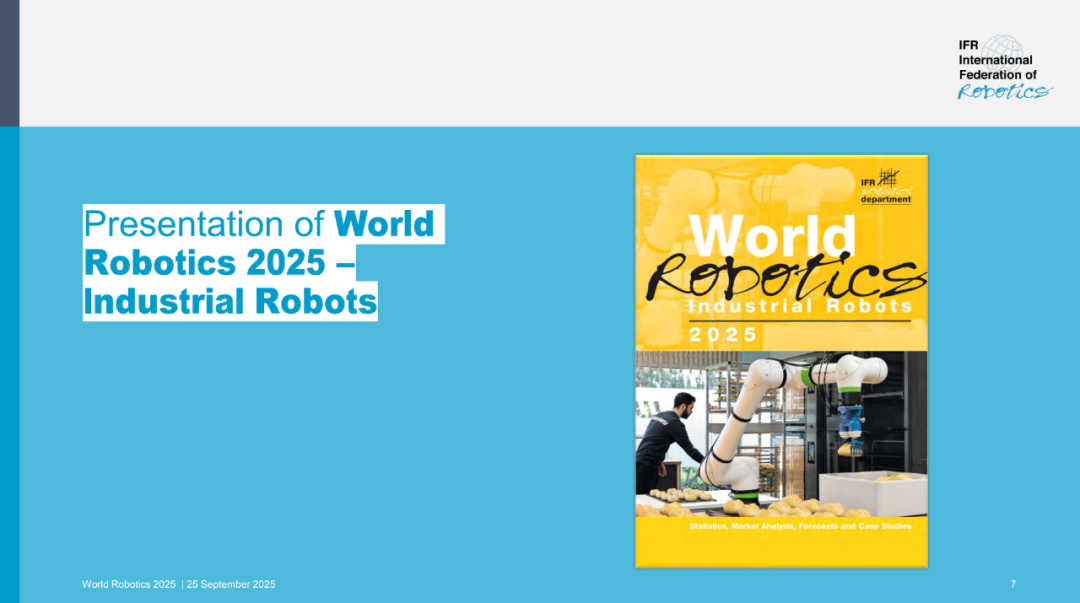Click the 'IFR statistical department' logo on the cover
Viewport: 1080px width, 603px height.
click(886, 187)
